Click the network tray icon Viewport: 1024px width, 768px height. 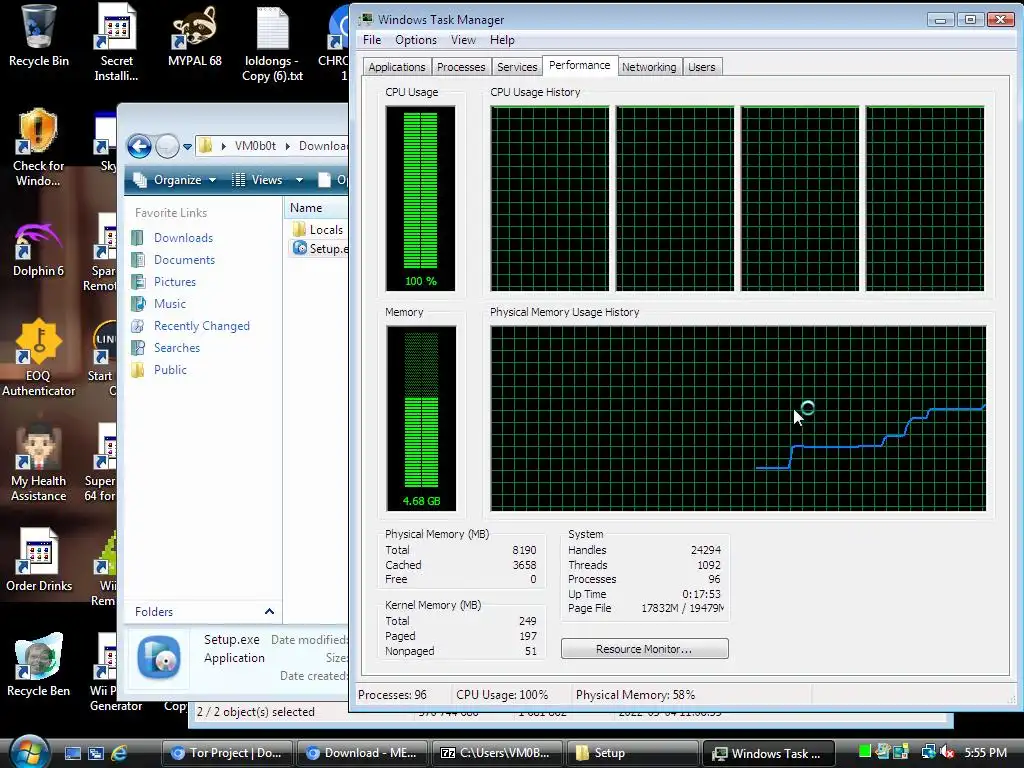click(928, 752)
